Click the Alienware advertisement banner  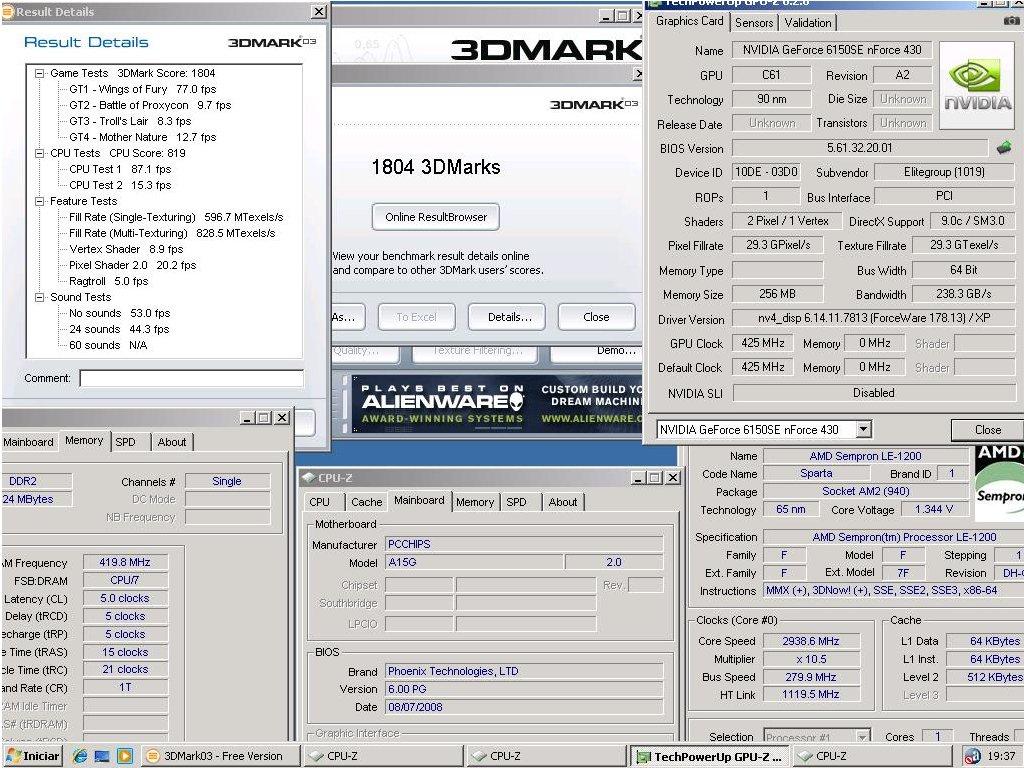498,404
